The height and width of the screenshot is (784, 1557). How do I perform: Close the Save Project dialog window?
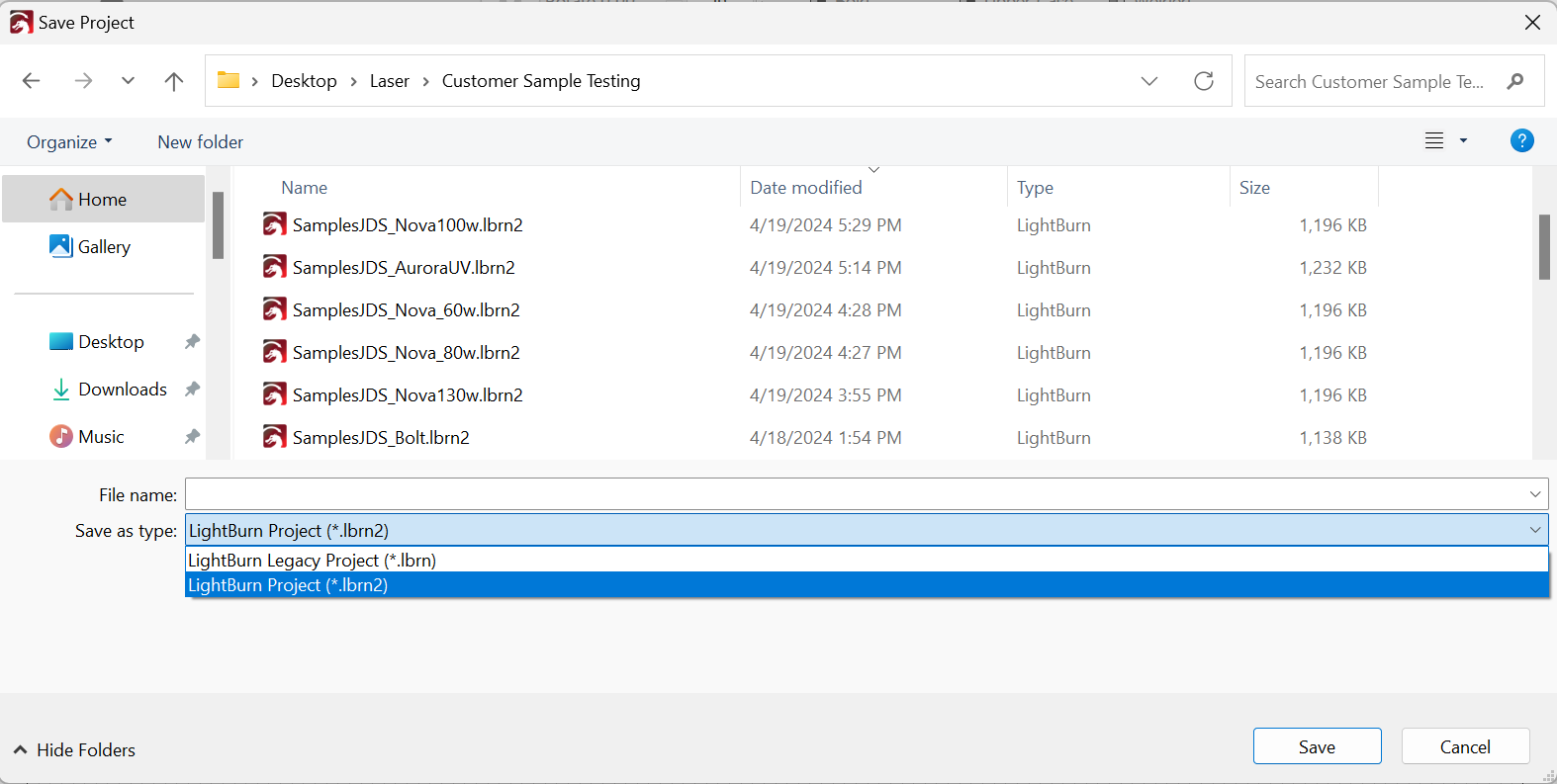click(x=1532, y=22)
